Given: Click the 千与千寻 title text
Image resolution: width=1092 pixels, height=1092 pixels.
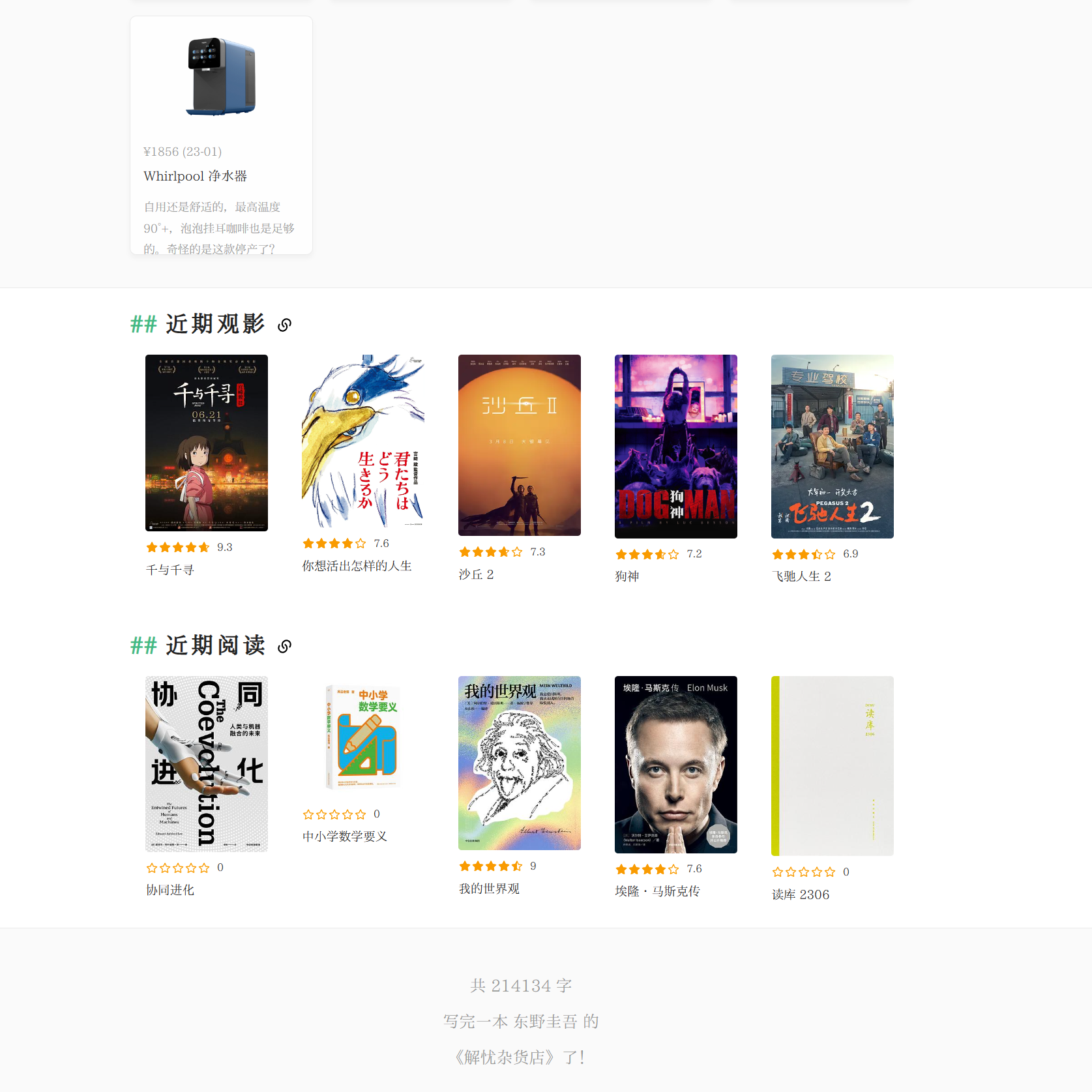Looking at the screenshot, I should tap(170, 570).
